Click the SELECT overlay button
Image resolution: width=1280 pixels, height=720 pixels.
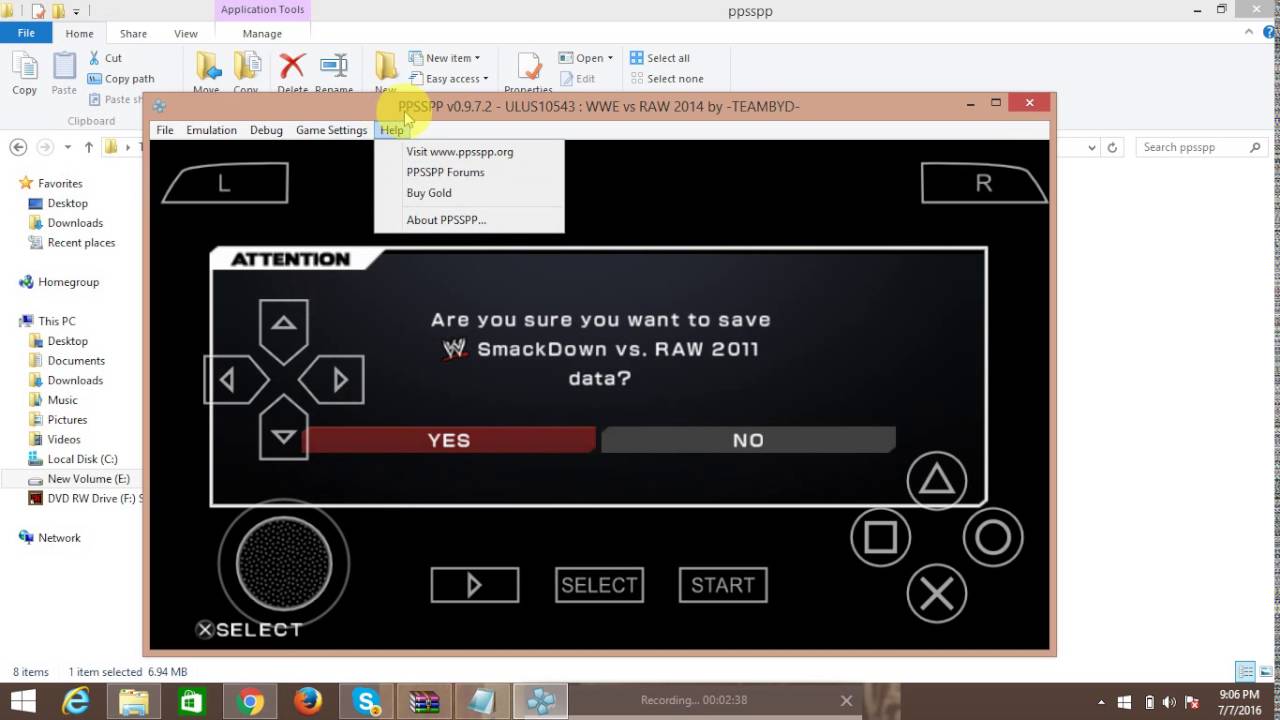(599, 585)
